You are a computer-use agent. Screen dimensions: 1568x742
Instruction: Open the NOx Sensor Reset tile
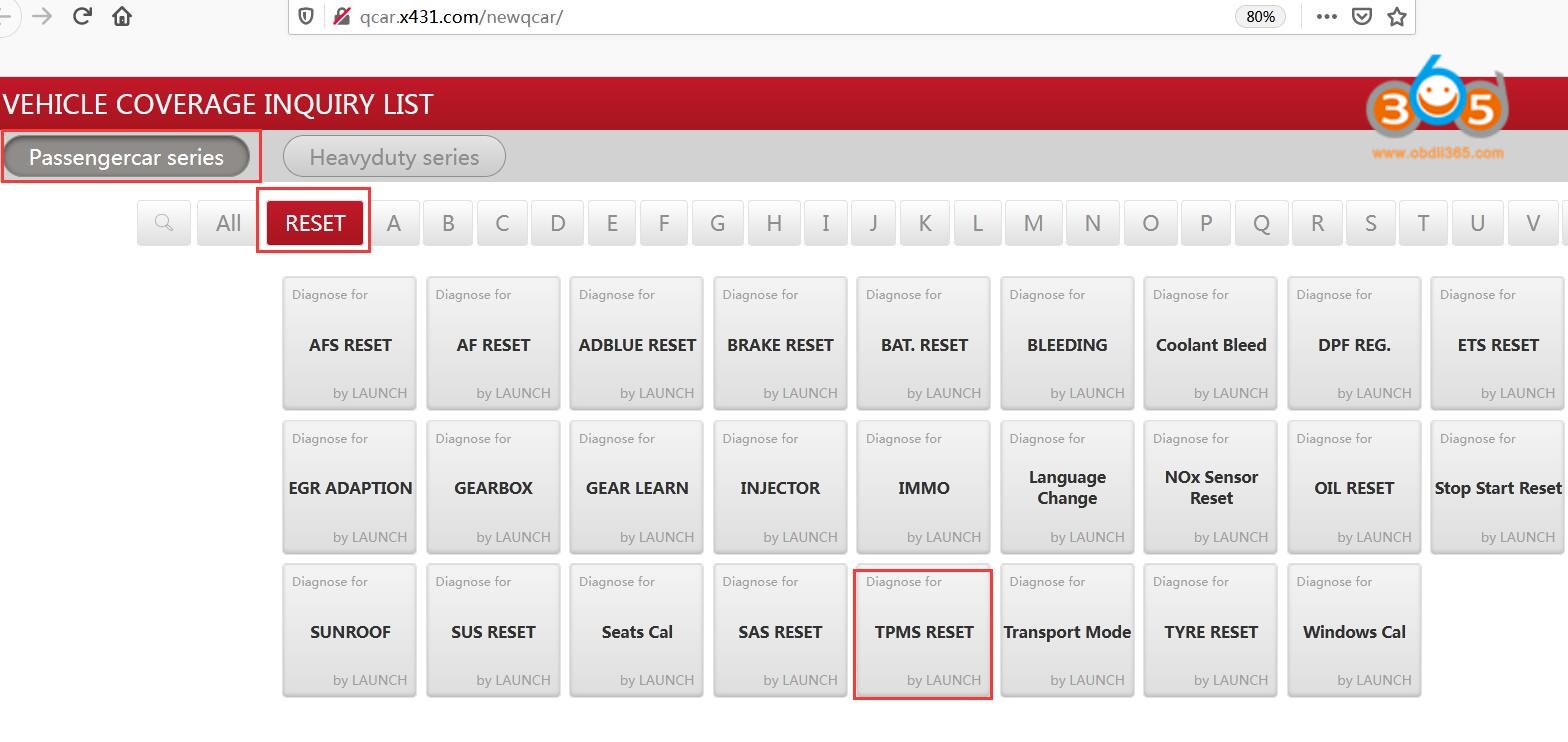tap(1211, 487)
